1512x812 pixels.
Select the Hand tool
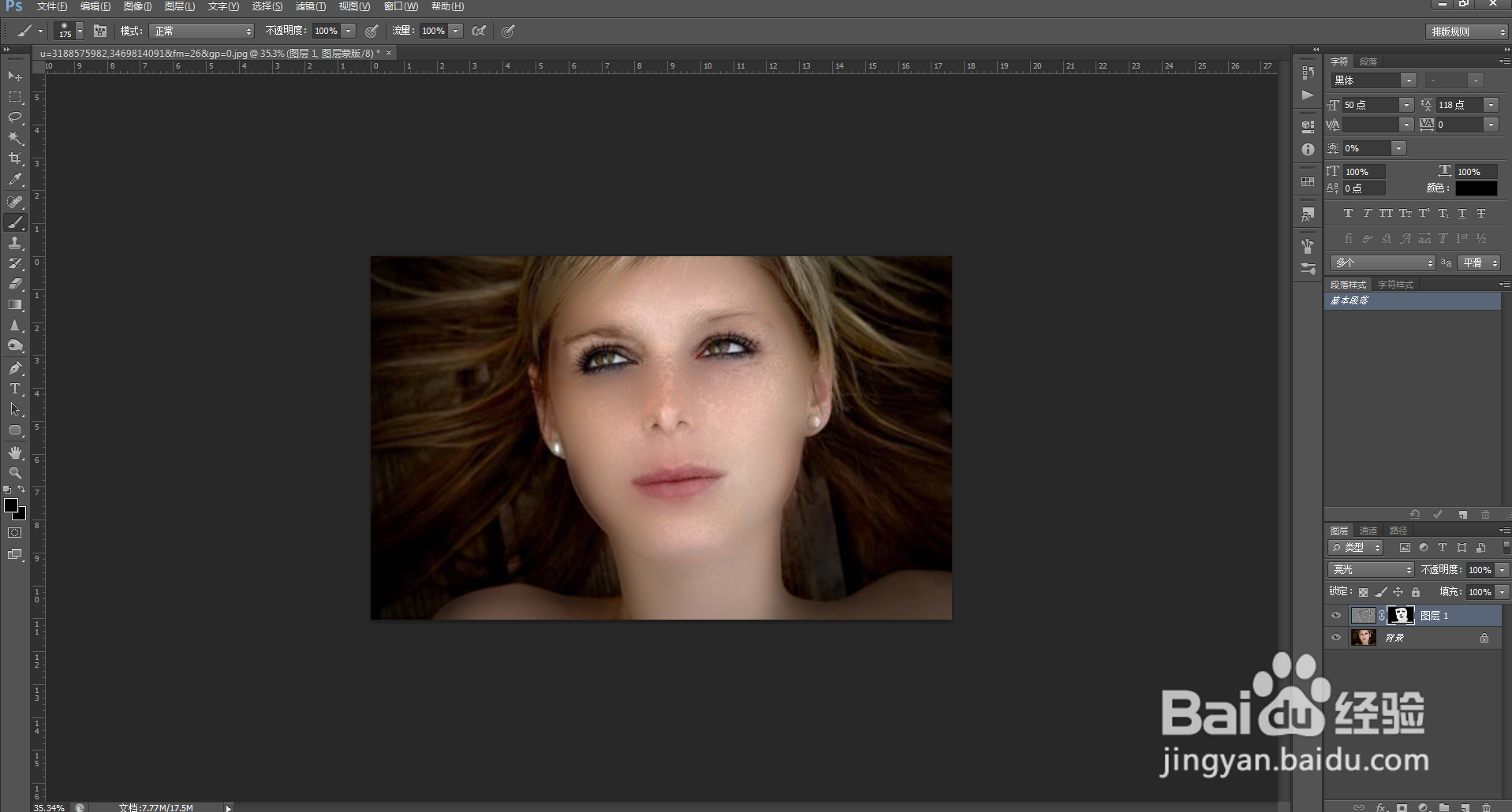(x=15, y=452)
